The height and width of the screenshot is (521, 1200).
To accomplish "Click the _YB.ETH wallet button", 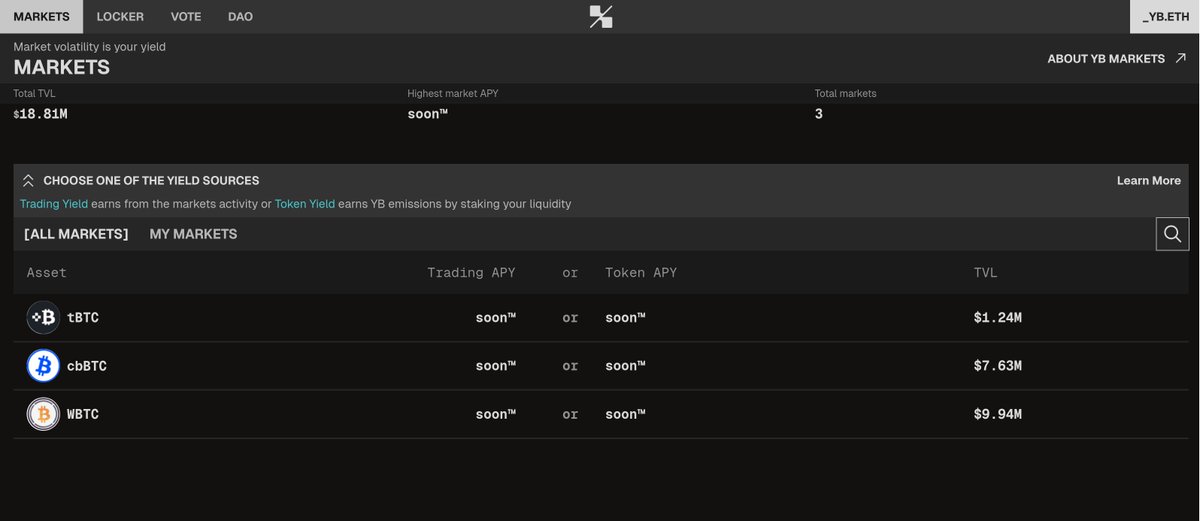I will click(1165, 17).
